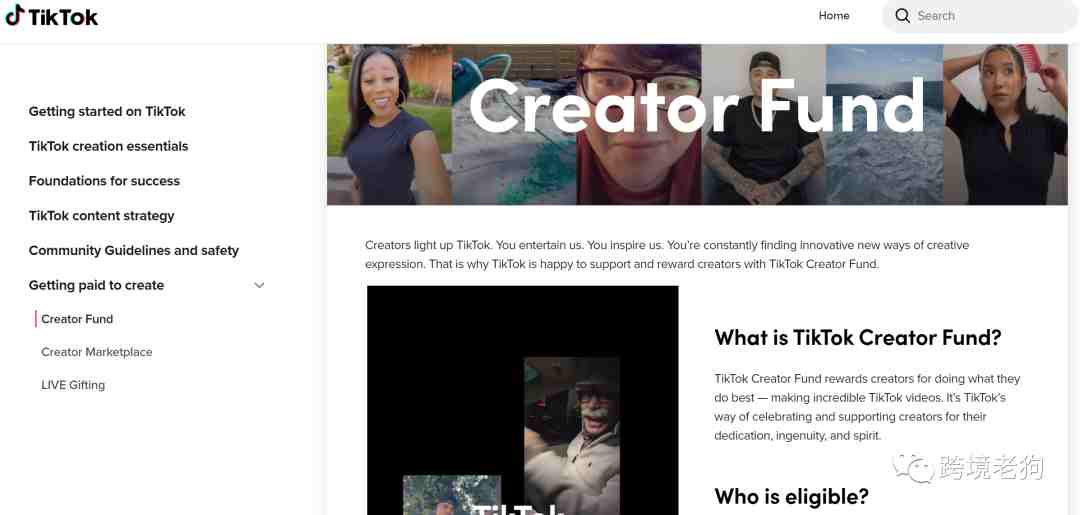Click What is TikTok Creator Fund heading
The image size is (1080, 515).
pyautogui.click(x=858, y=337)
